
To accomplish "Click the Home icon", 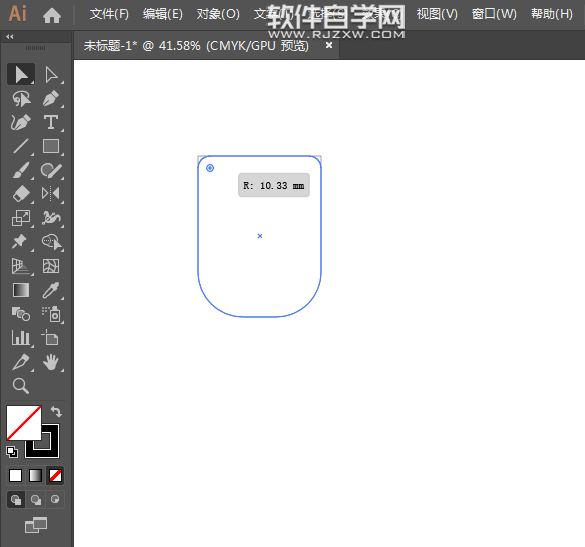I will [52, 15].
